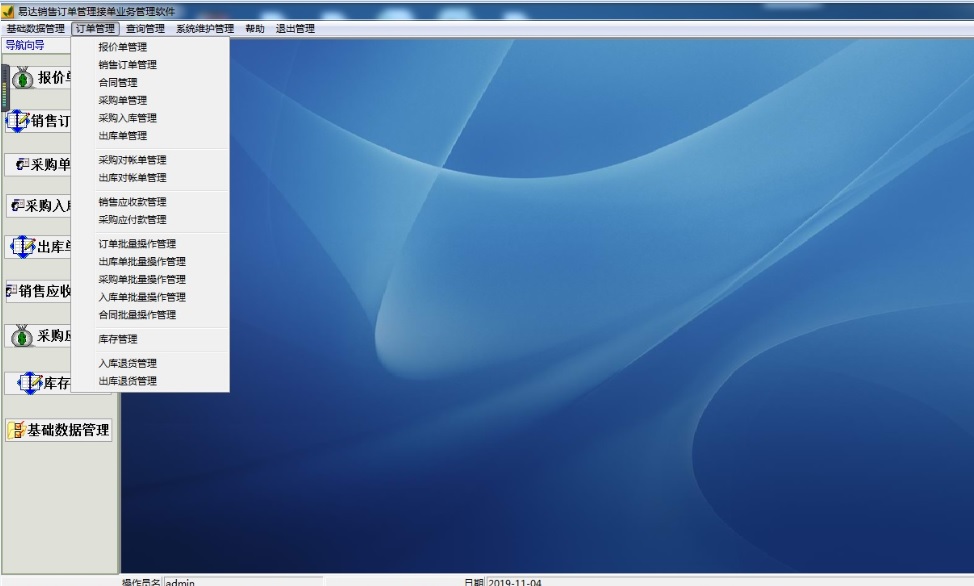Click the 销售应收 sidebar button icon
The width and height of the screenshot is (974, 586).
[x=11, y=292]
